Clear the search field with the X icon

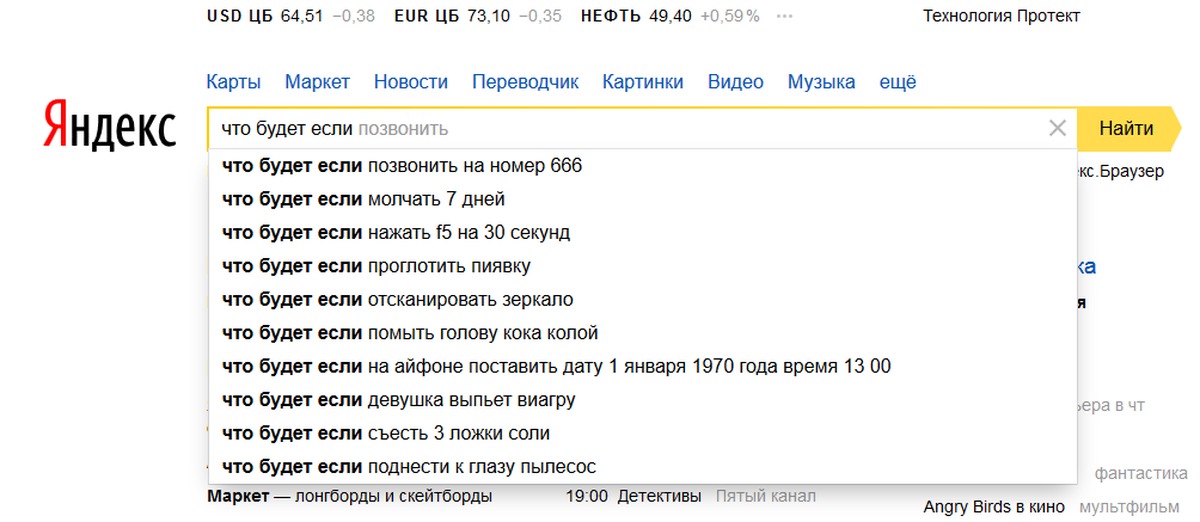click(1058, 128)
